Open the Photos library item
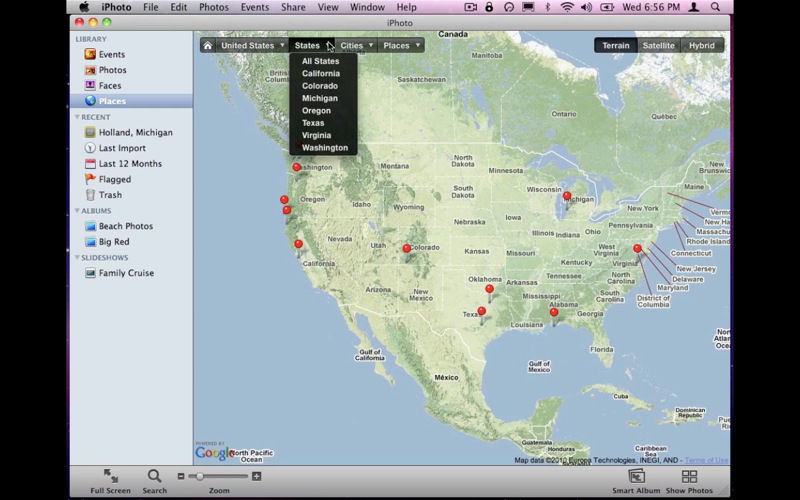This screenshot has height=500, width=800. 106,70
